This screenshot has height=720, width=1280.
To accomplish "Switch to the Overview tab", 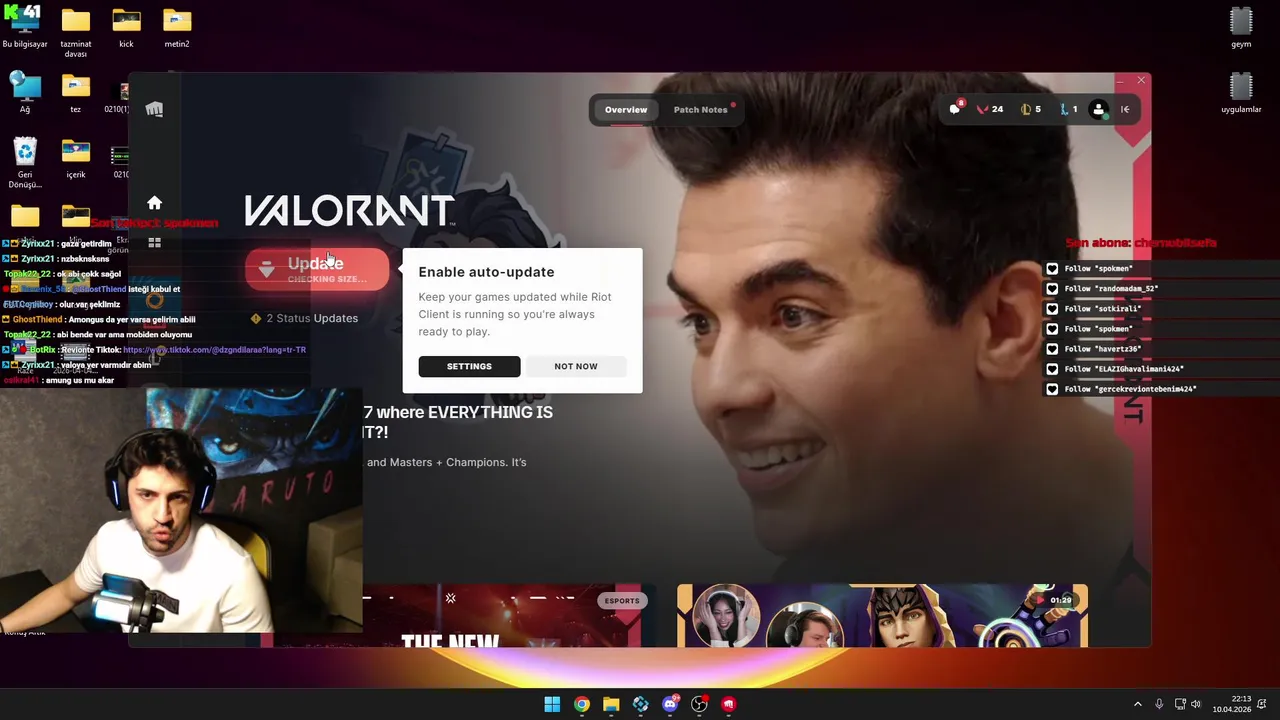I will pyautogui.click(x=626, y=110).
